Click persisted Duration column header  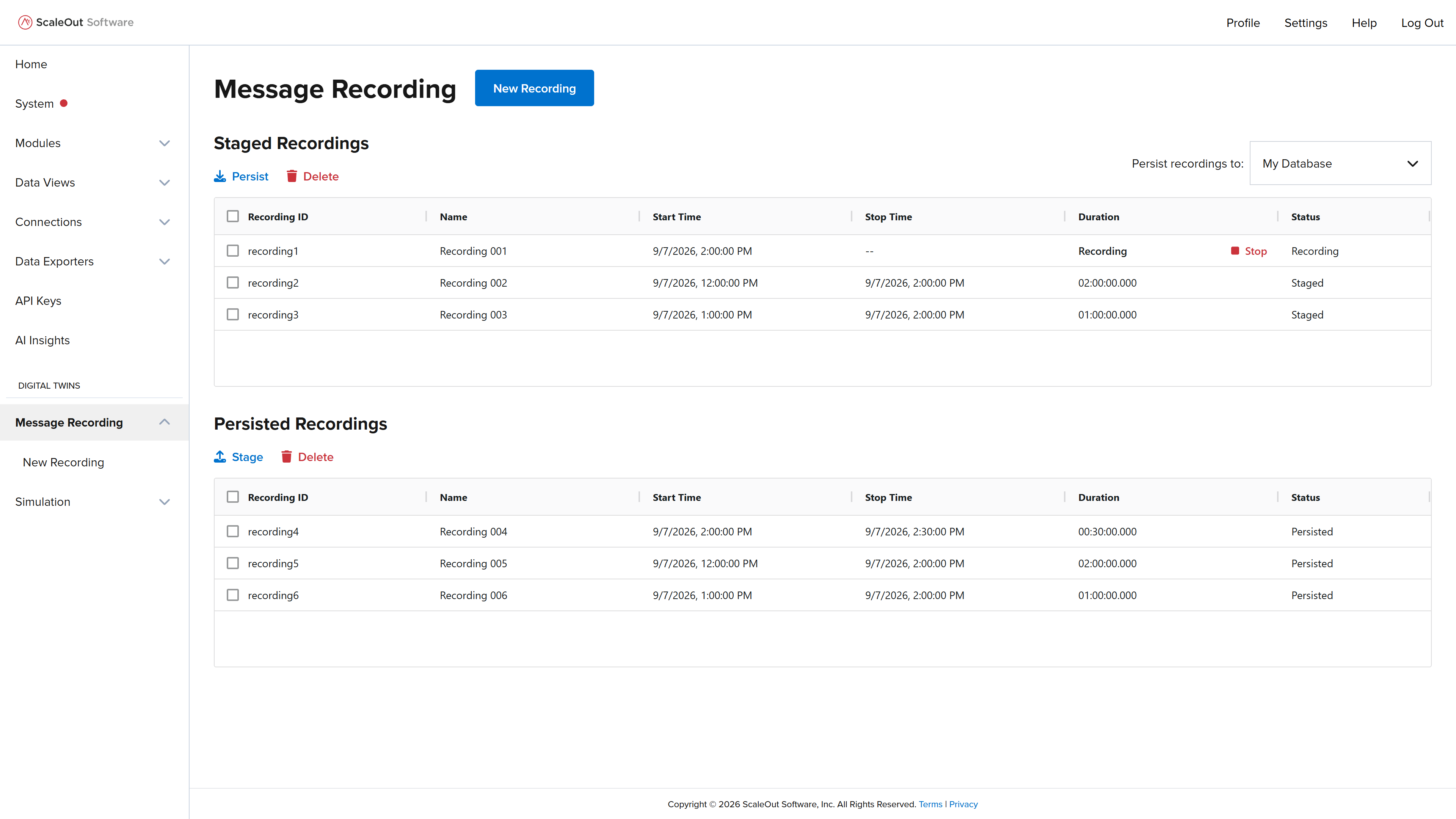pyautogui.click(x=1098, y=497)
